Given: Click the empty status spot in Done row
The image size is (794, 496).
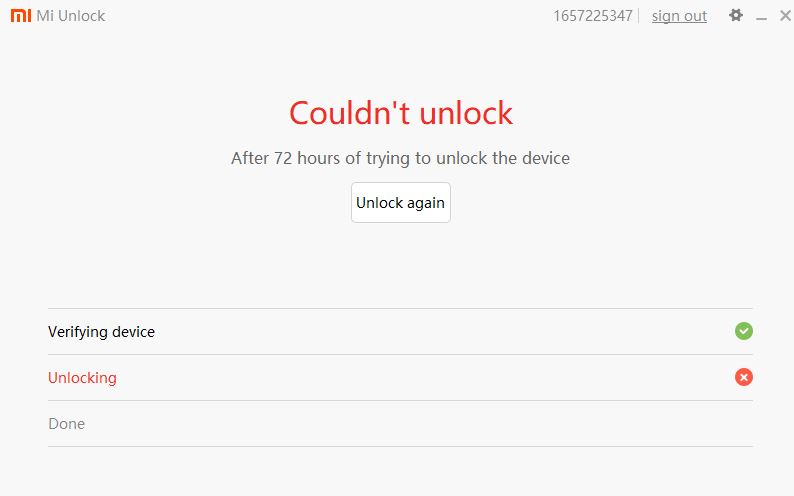Looking at the screenshot, I should click(x=743, y=424).
